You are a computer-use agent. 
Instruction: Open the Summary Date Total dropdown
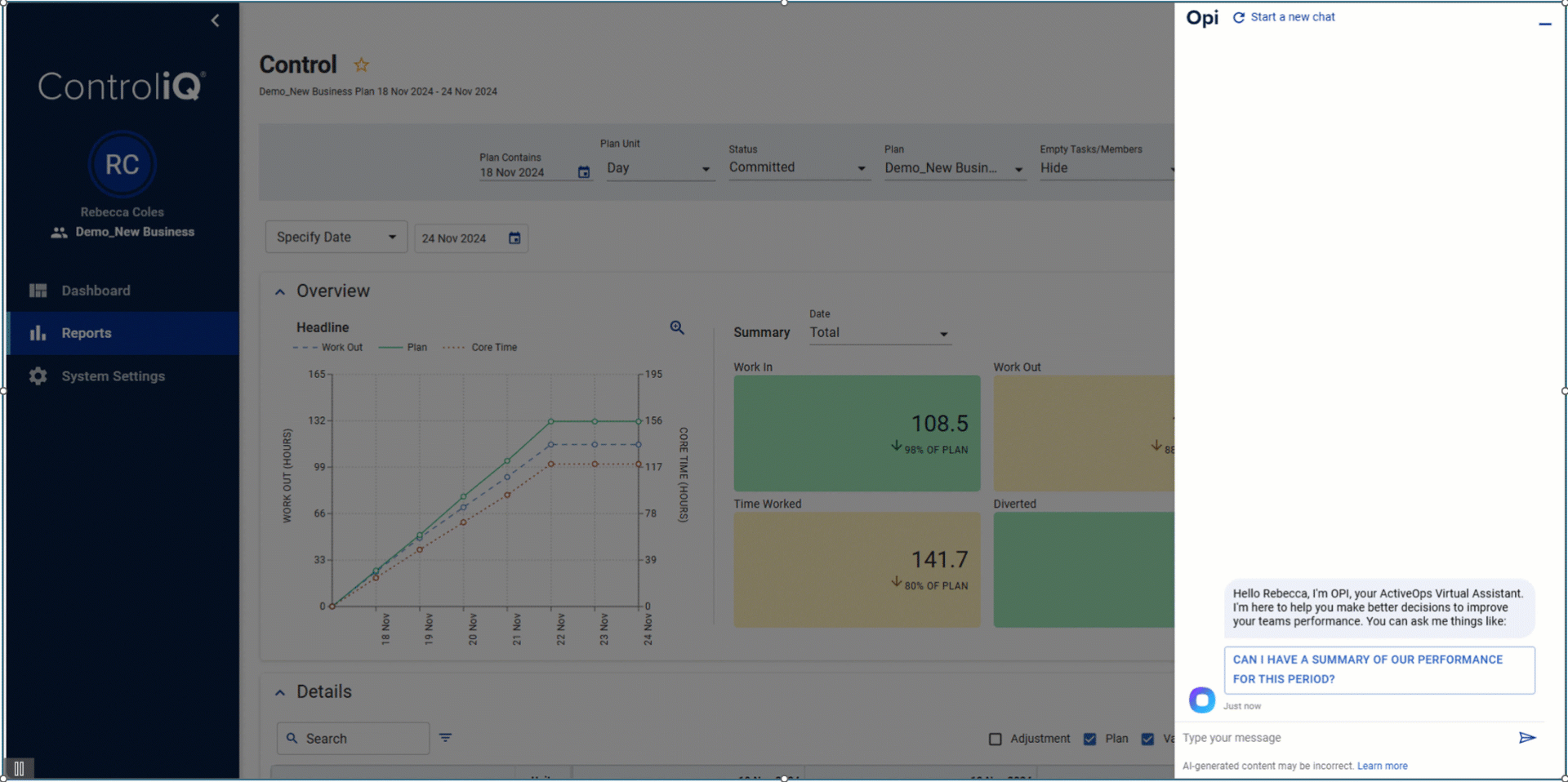(880, 333)
